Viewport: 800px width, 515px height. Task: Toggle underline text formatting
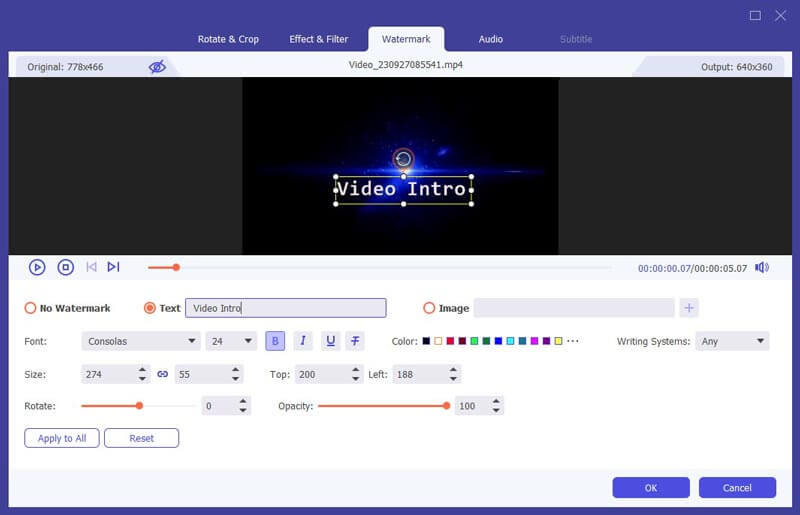coord(329,341)
